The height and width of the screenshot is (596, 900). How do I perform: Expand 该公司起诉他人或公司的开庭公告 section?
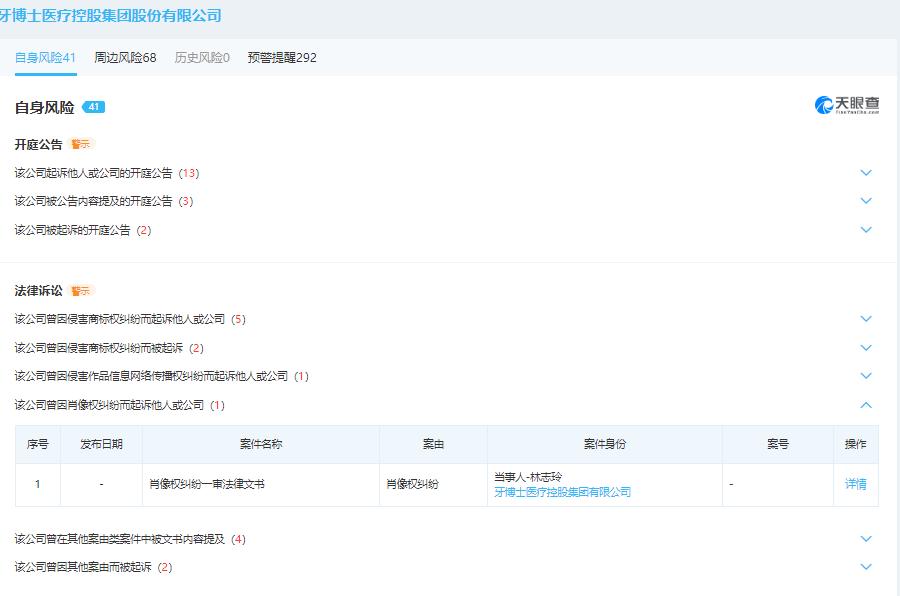coord(866,172)
